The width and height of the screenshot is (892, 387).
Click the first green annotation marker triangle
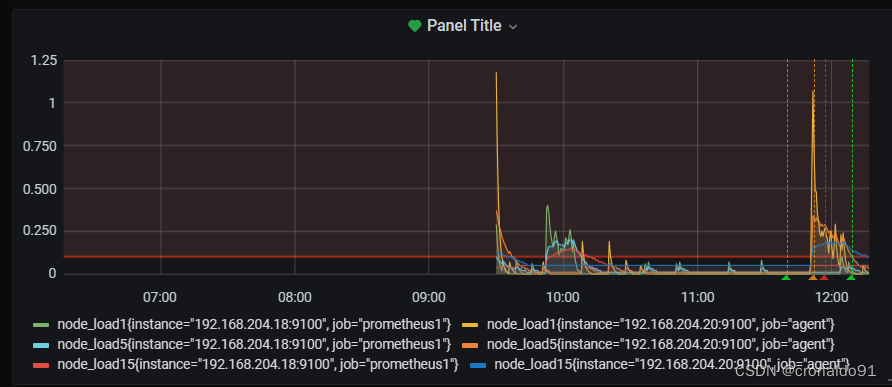click(786, 277)
